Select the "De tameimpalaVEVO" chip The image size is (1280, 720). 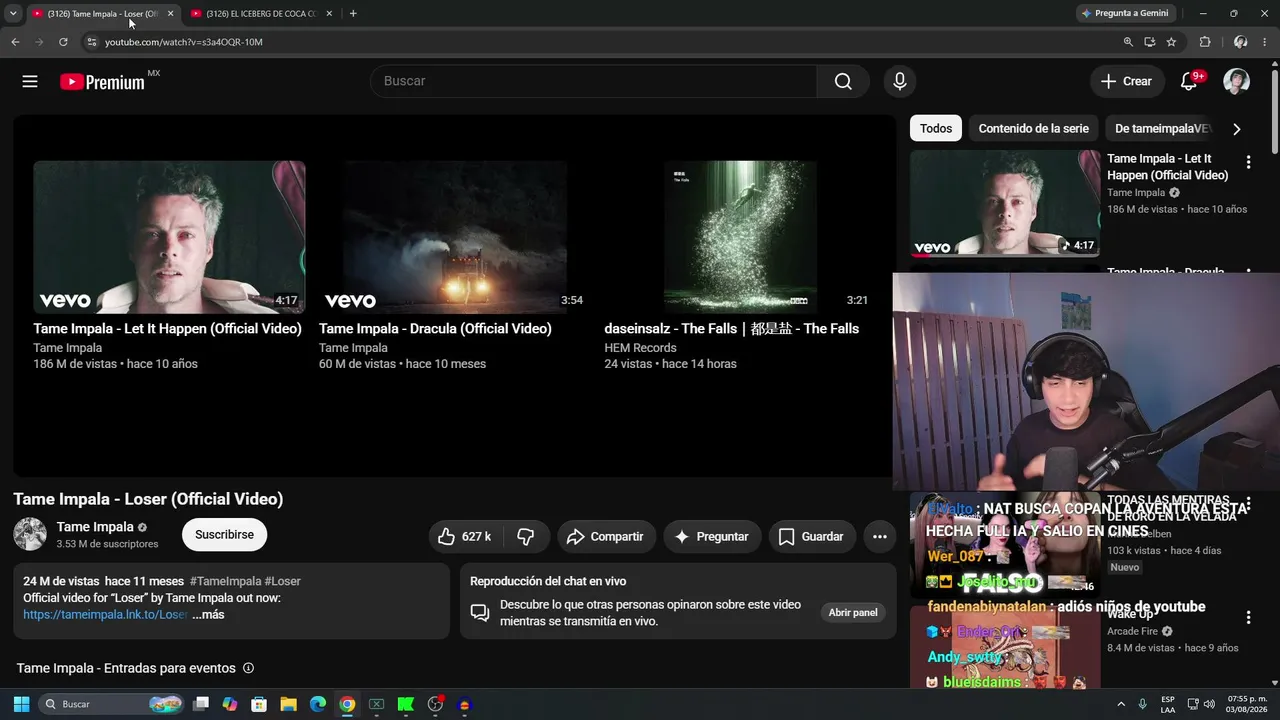coord(1163,129)
